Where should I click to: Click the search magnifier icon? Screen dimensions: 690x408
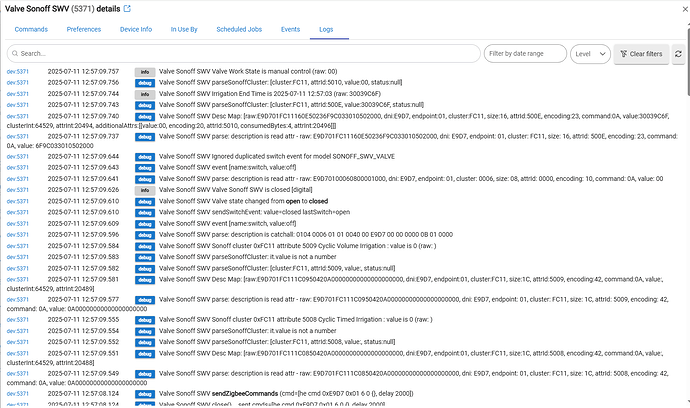pyautogui.click(x=15, y=54)
